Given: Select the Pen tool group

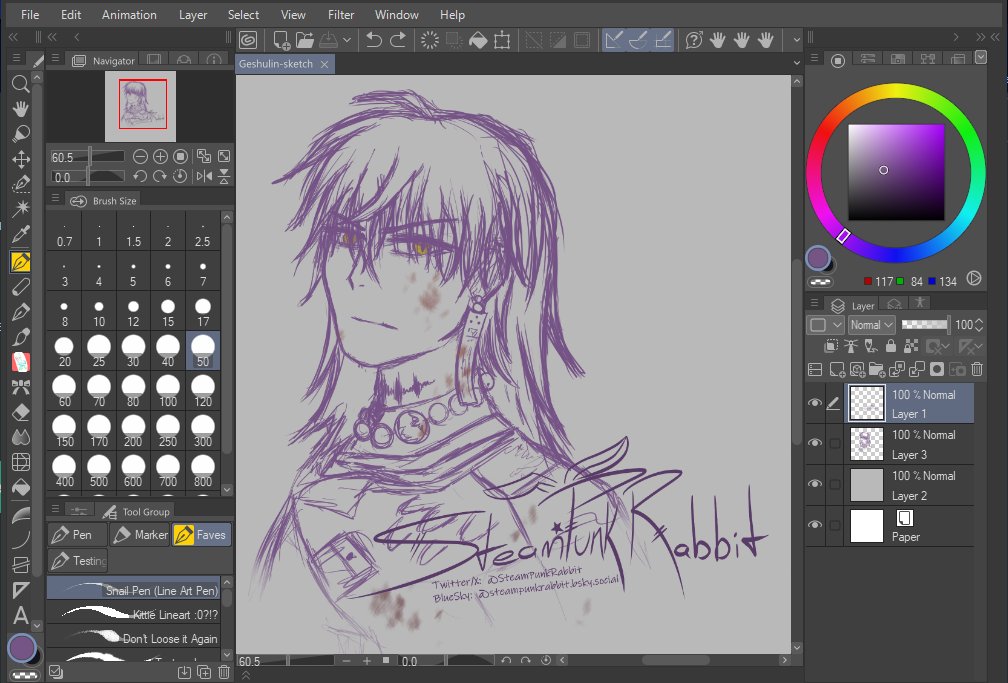Looking at the screenshot, I should 76,534.
